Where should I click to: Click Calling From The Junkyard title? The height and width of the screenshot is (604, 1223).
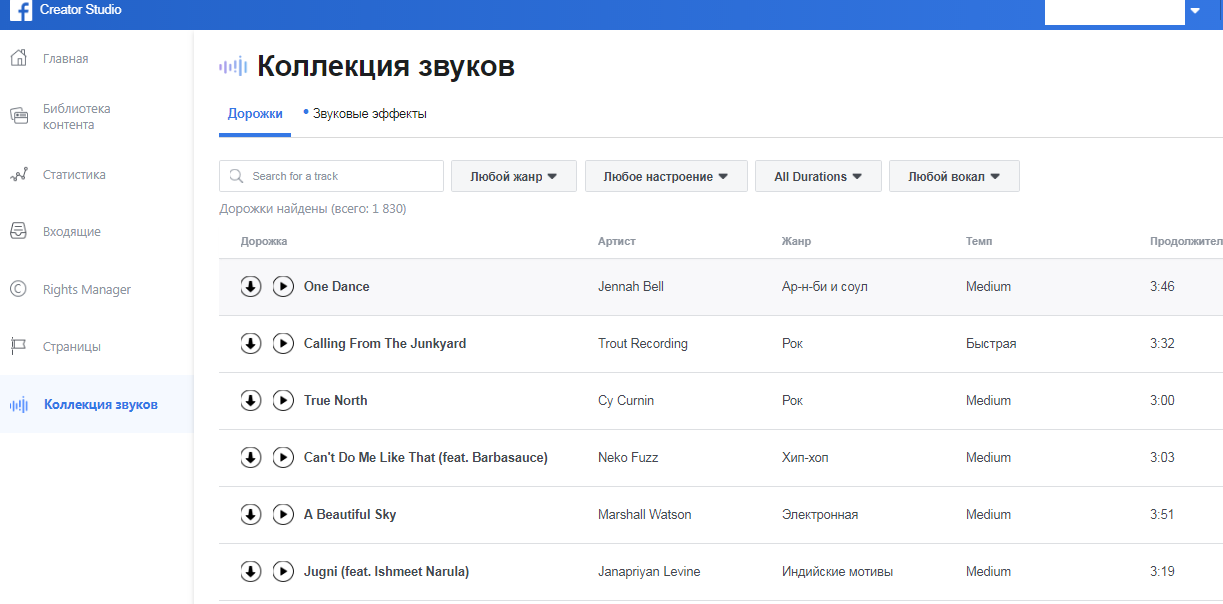(x=385, y=343)
